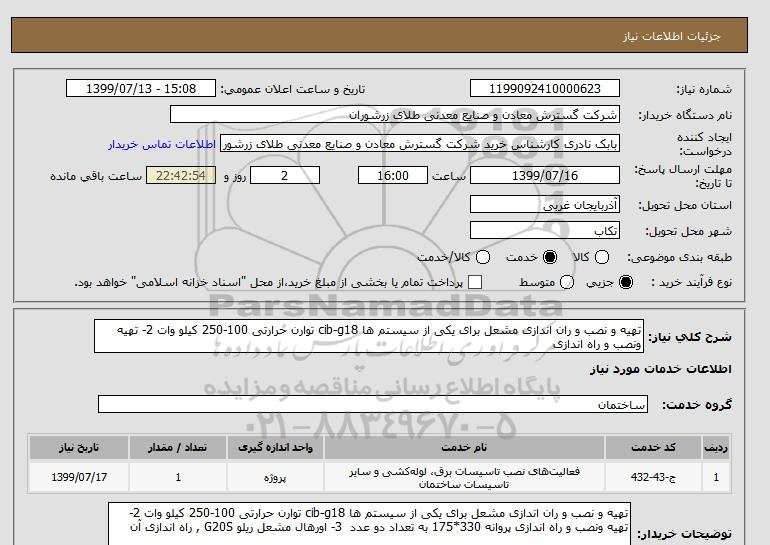This screenshot has height=545, width=770.
Task: Click the تاریخ نیاز column header
Action: (x=79, y=447)
